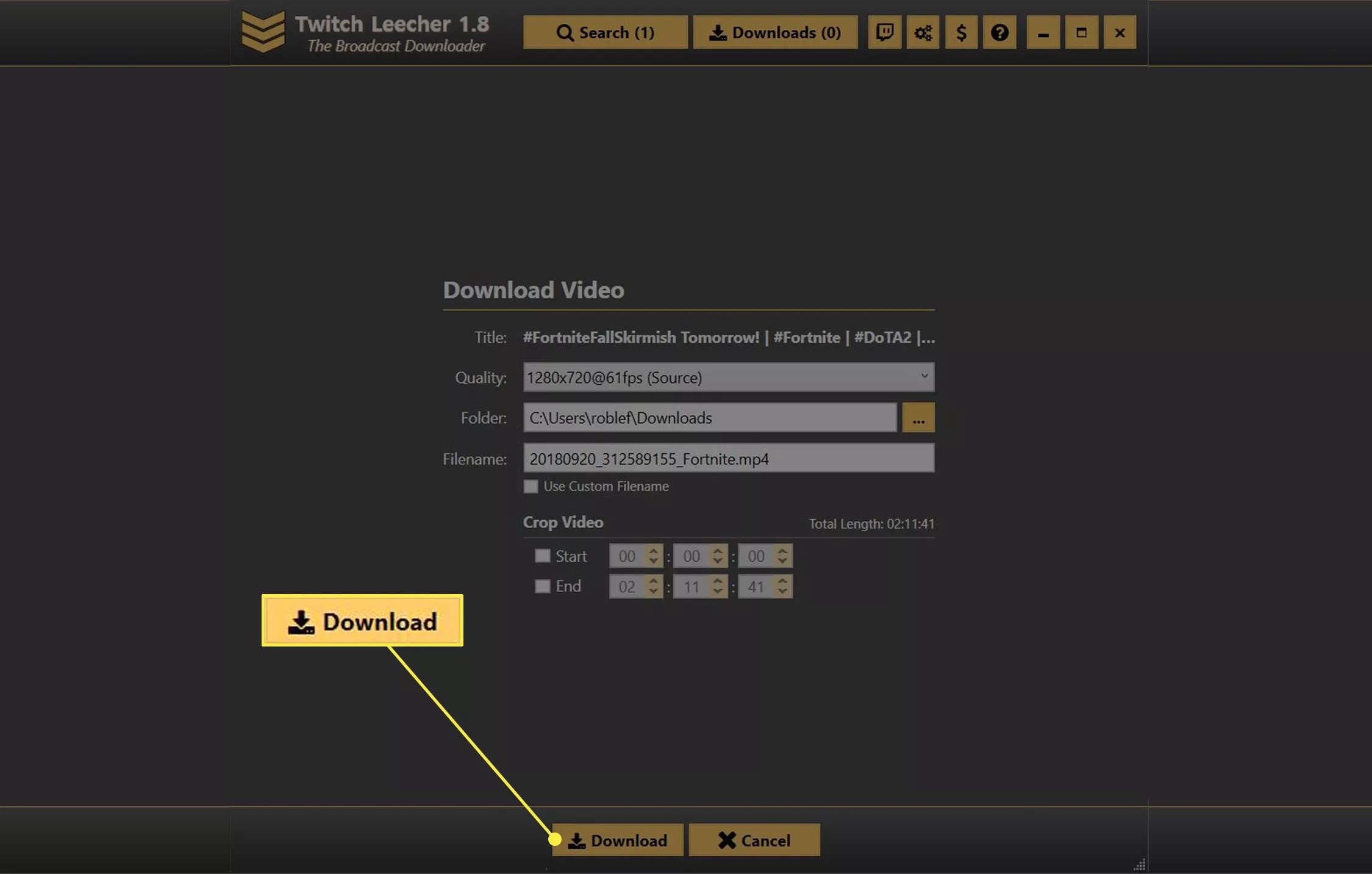Check the Start crop checkbox
Screen dimensions: 1372x874
click(x=542, y=556)
